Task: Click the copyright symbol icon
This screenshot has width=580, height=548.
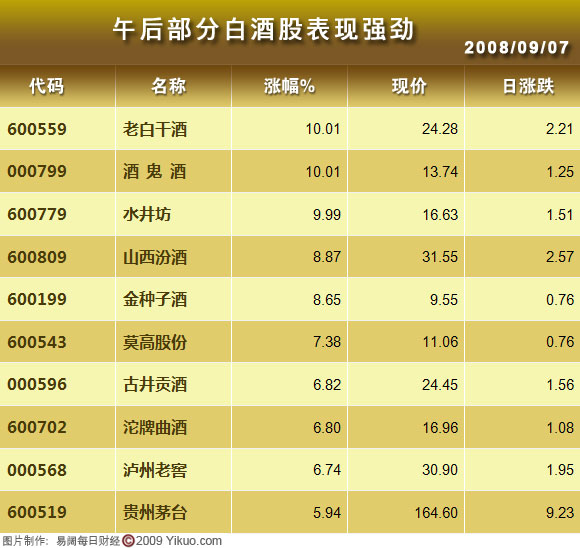Action: click(x=128, y=541)
